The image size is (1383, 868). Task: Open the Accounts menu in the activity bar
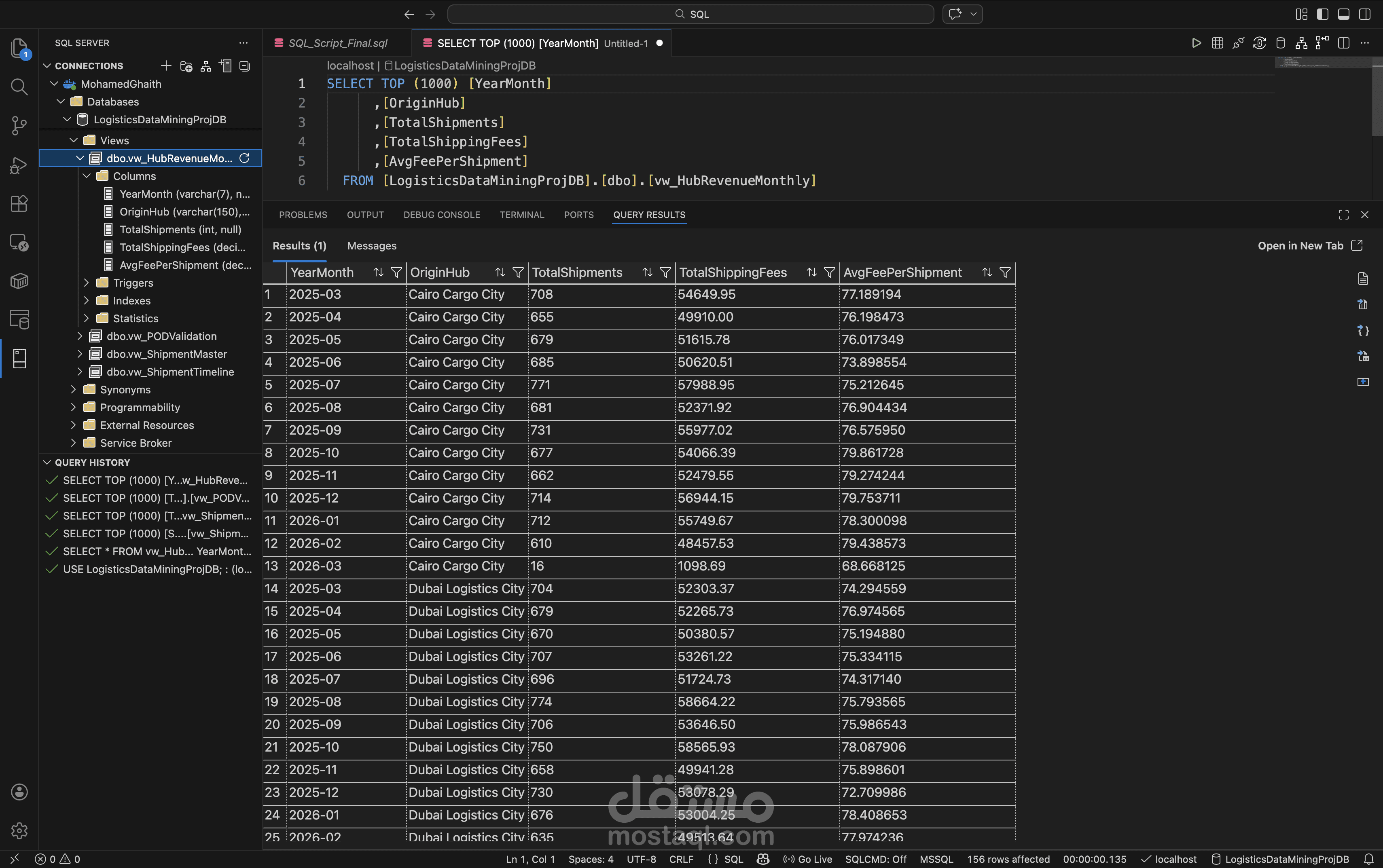pyautogui.click(x=19, y=792)
